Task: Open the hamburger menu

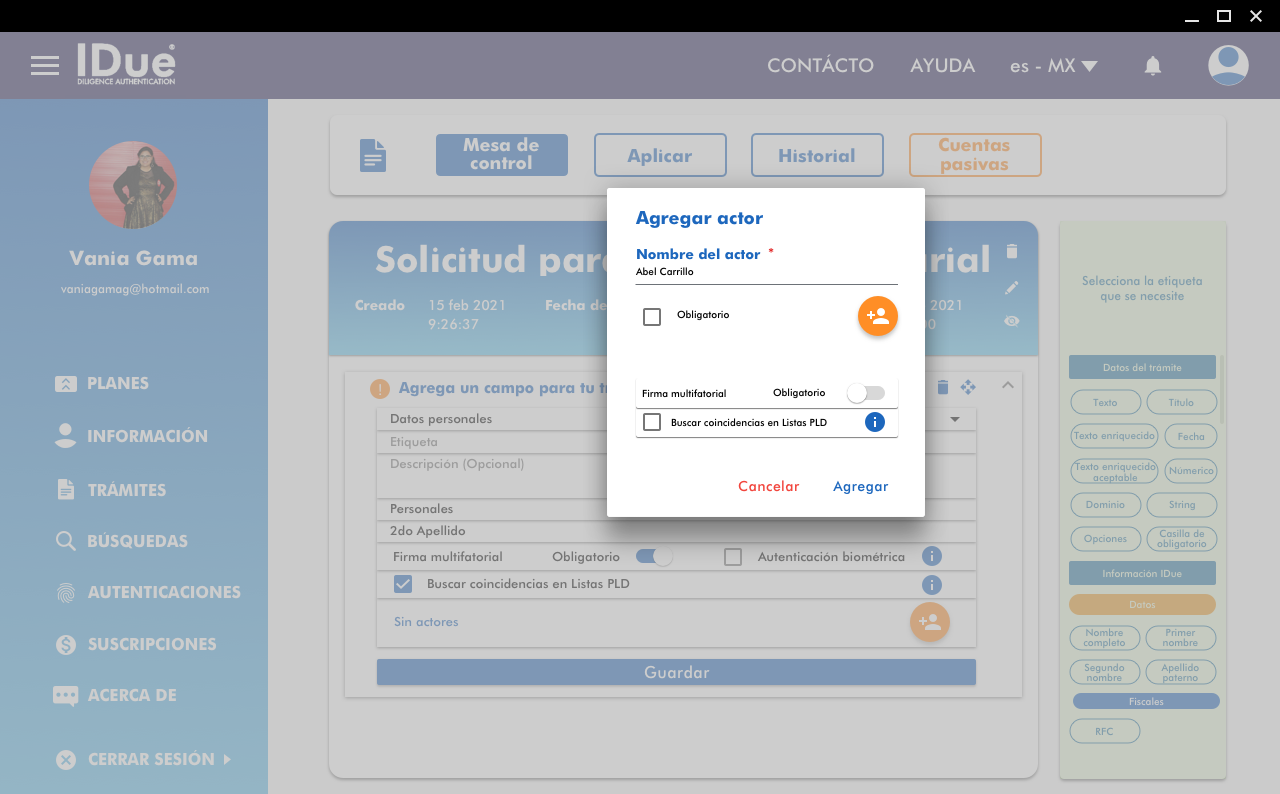Action: pyautogui.click(x=45, y=66)
